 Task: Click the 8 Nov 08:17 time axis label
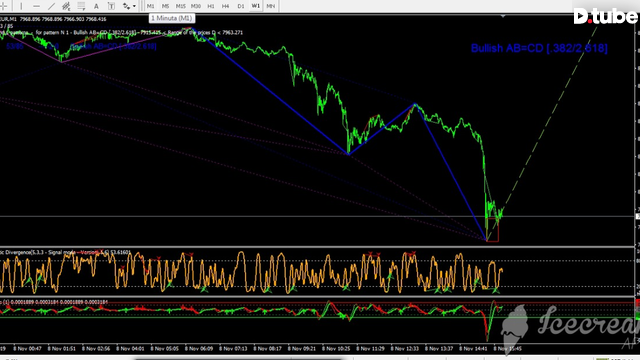click(x=267, y=349)
